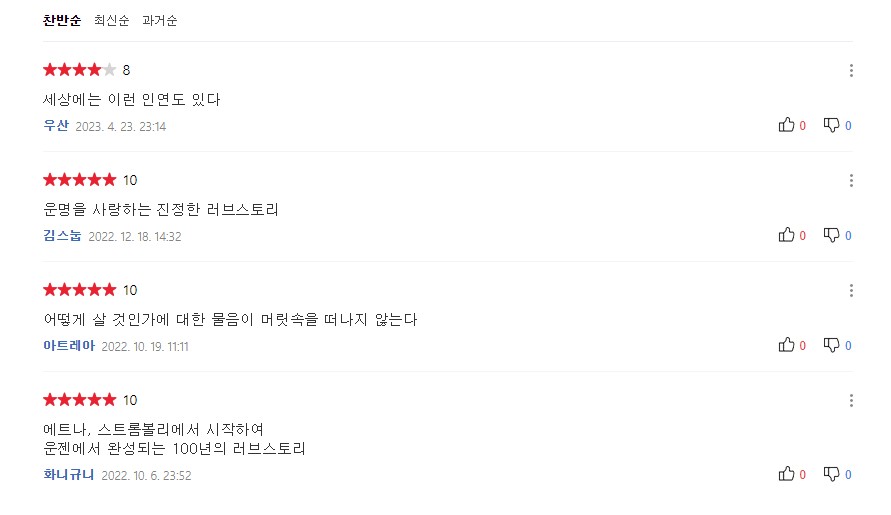This screenshot has width=891, height=515.
Task: Open the profile of user 아트레아
Action: tap(69, 346)
